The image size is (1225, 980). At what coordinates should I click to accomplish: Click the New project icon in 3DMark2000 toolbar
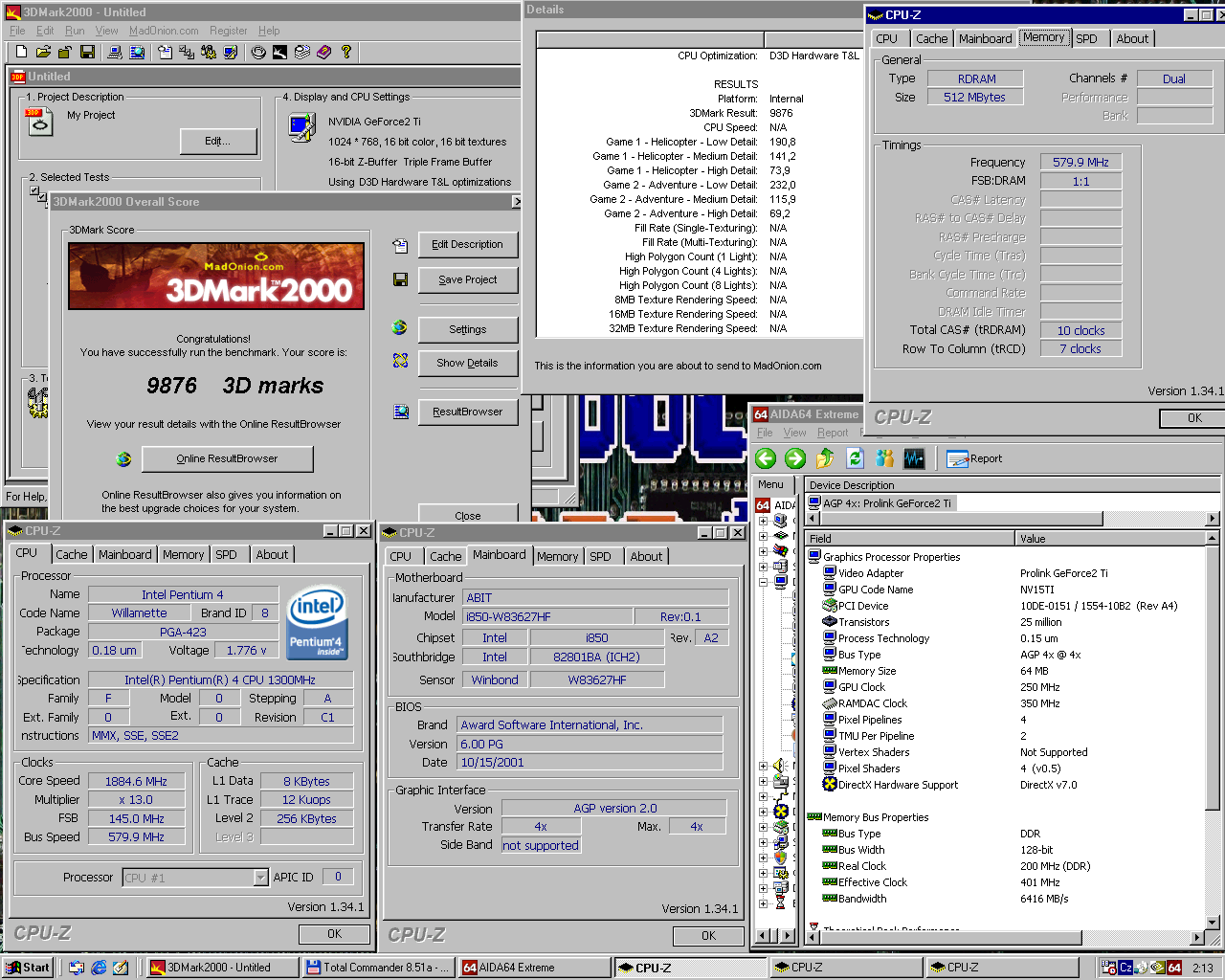(x=20, y=52)
